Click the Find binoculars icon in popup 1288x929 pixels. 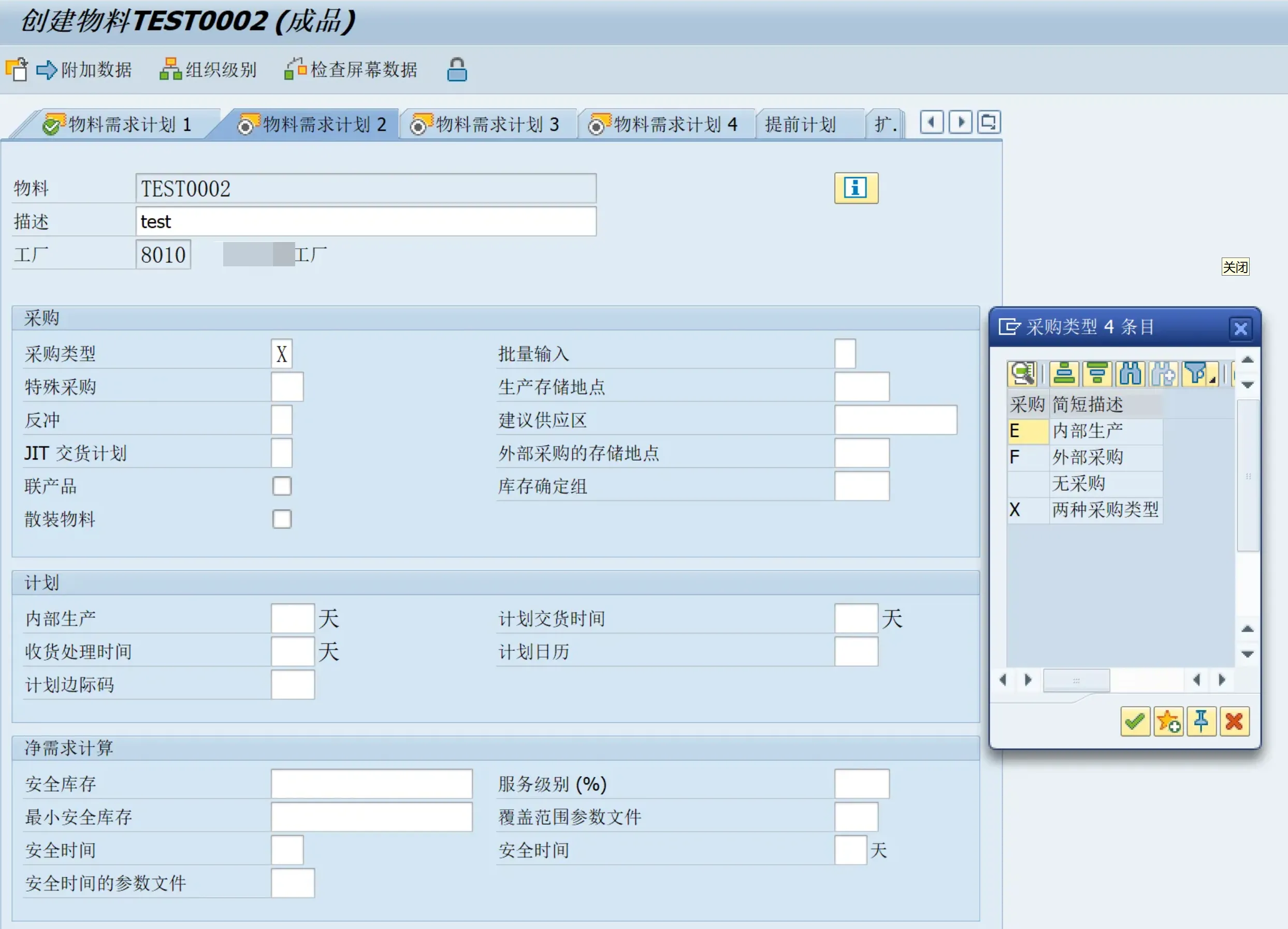pyautogui.click(x=1130, y=374)
